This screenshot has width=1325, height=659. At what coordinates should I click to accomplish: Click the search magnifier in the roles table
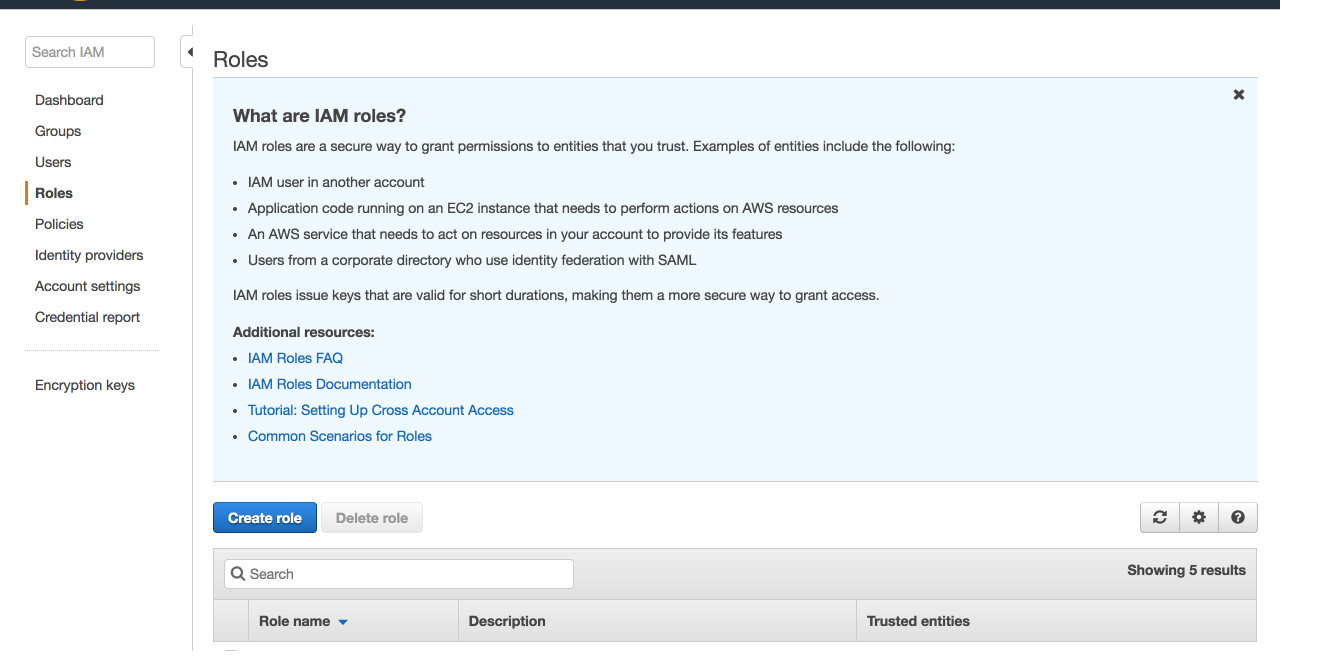(238, 573)
